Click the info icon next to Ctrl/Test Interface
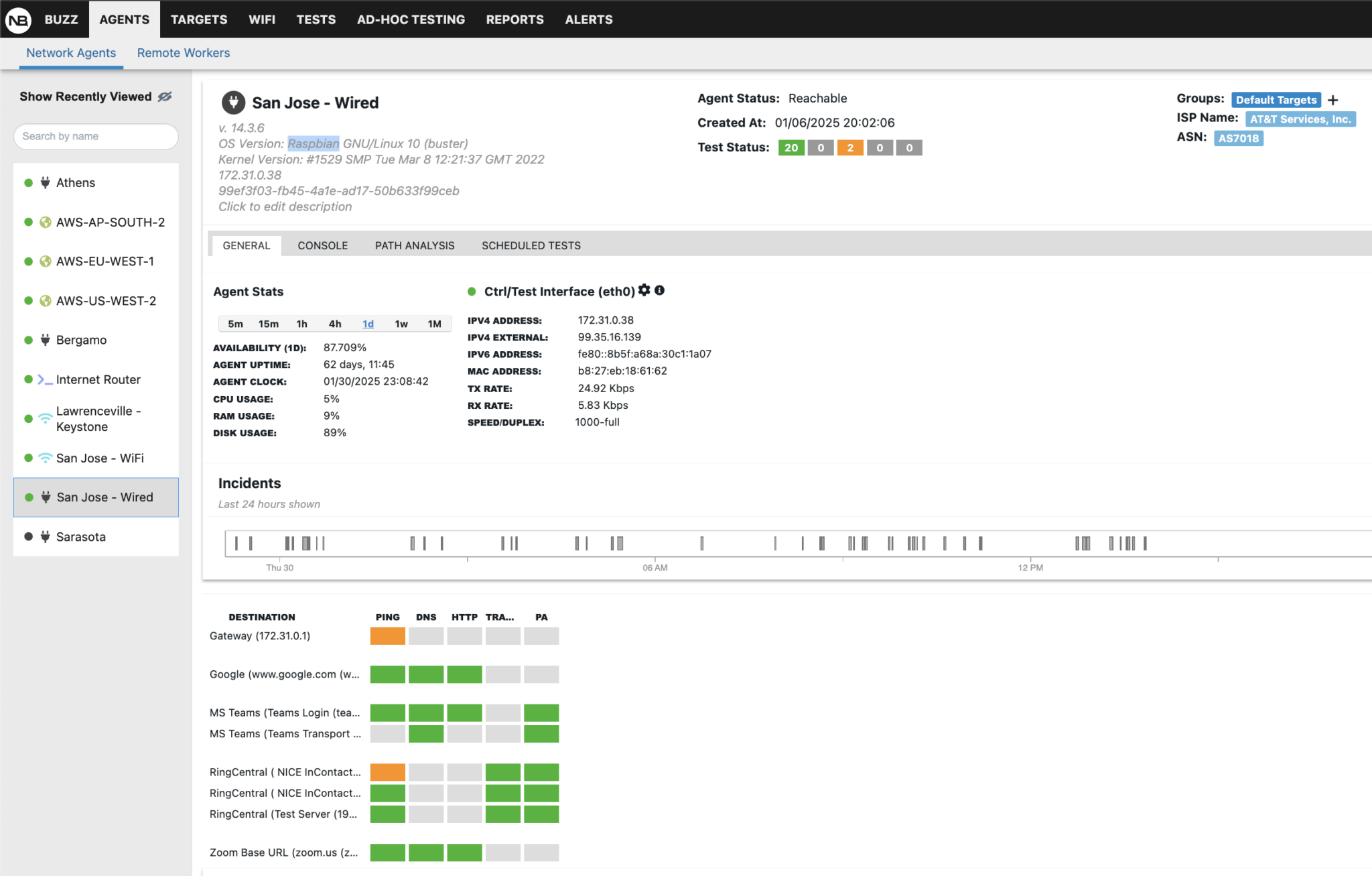 pos(660,290)
